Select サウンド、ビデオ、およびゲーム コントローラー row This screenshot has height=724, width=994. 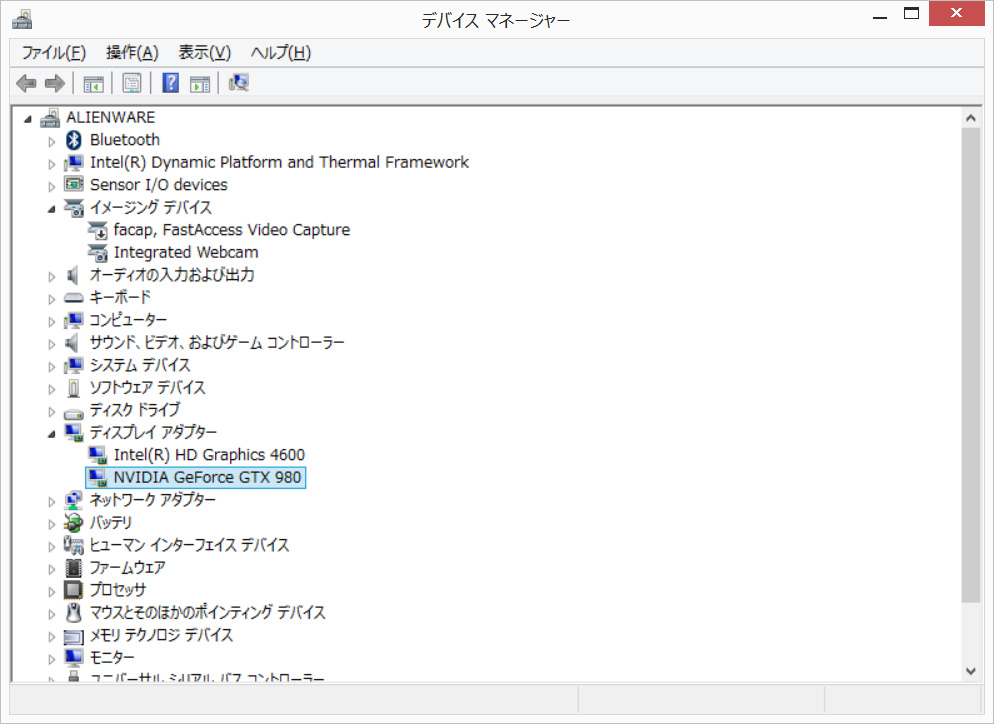click(217, 343)
